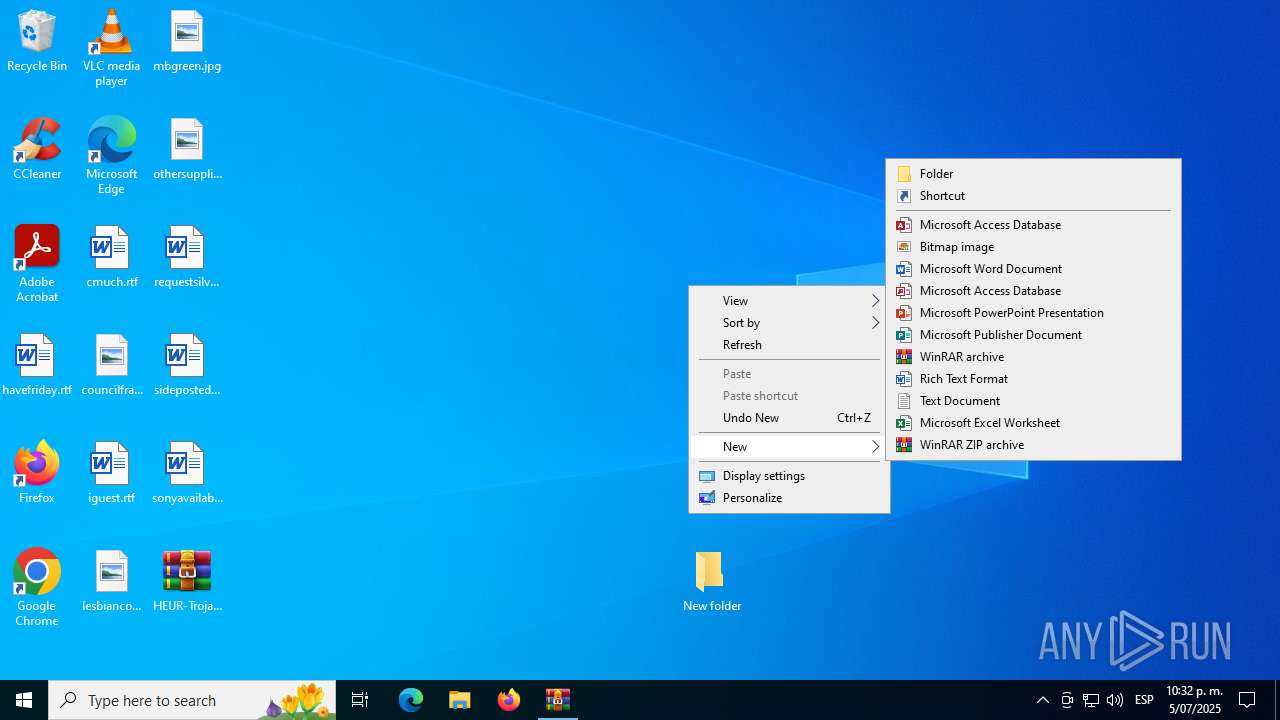The height and width of the screenshot is (720, 1280).
Task: Select the councilfra... image file icon
Action: (111, 366)
